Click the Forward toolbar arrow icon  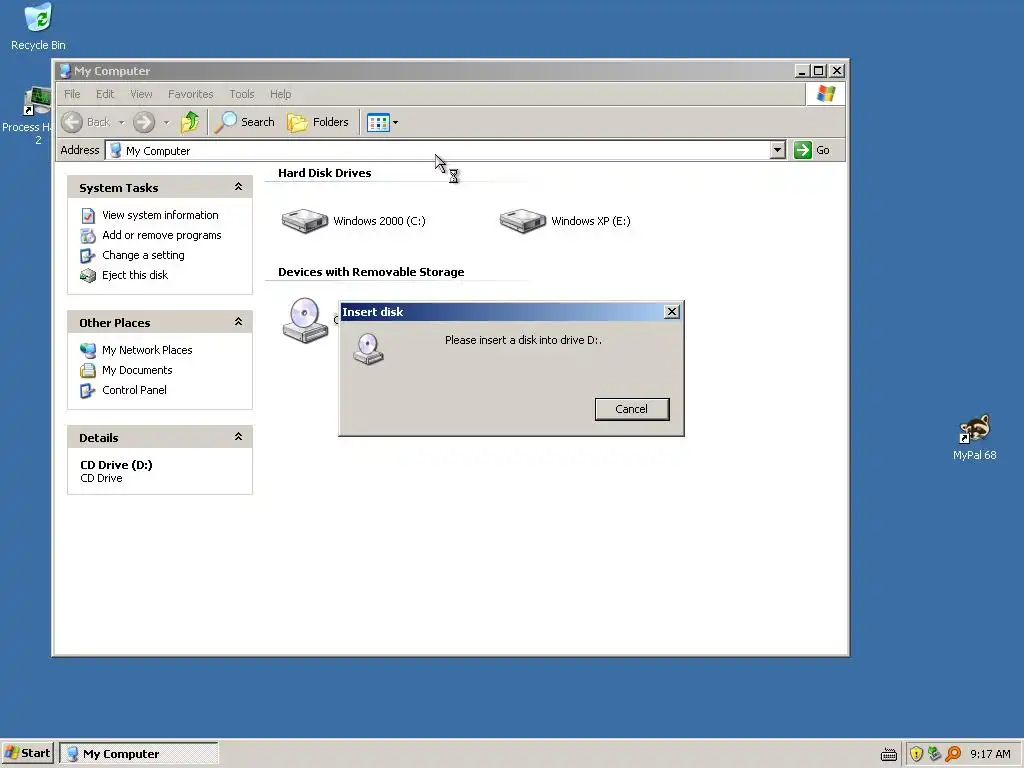(144, 122)
